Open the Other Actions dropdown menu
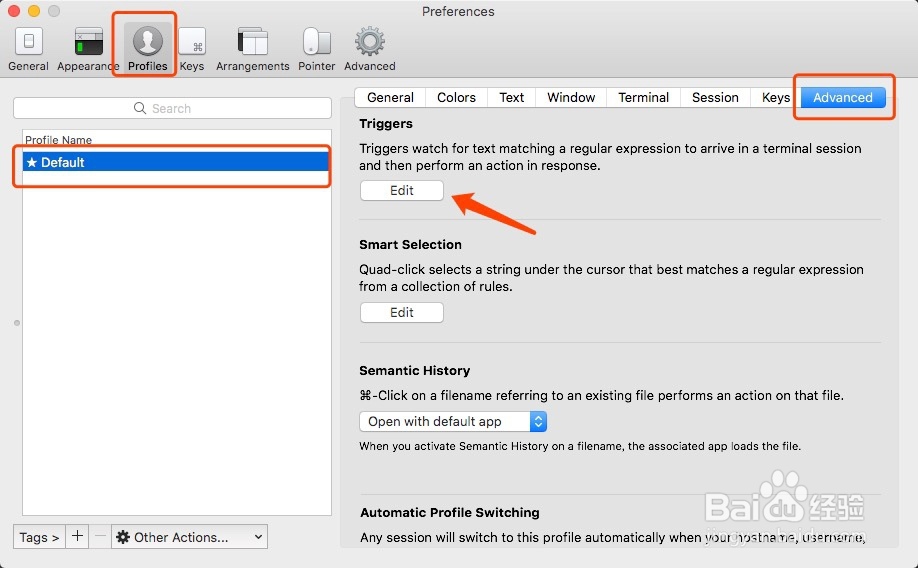 189,536
